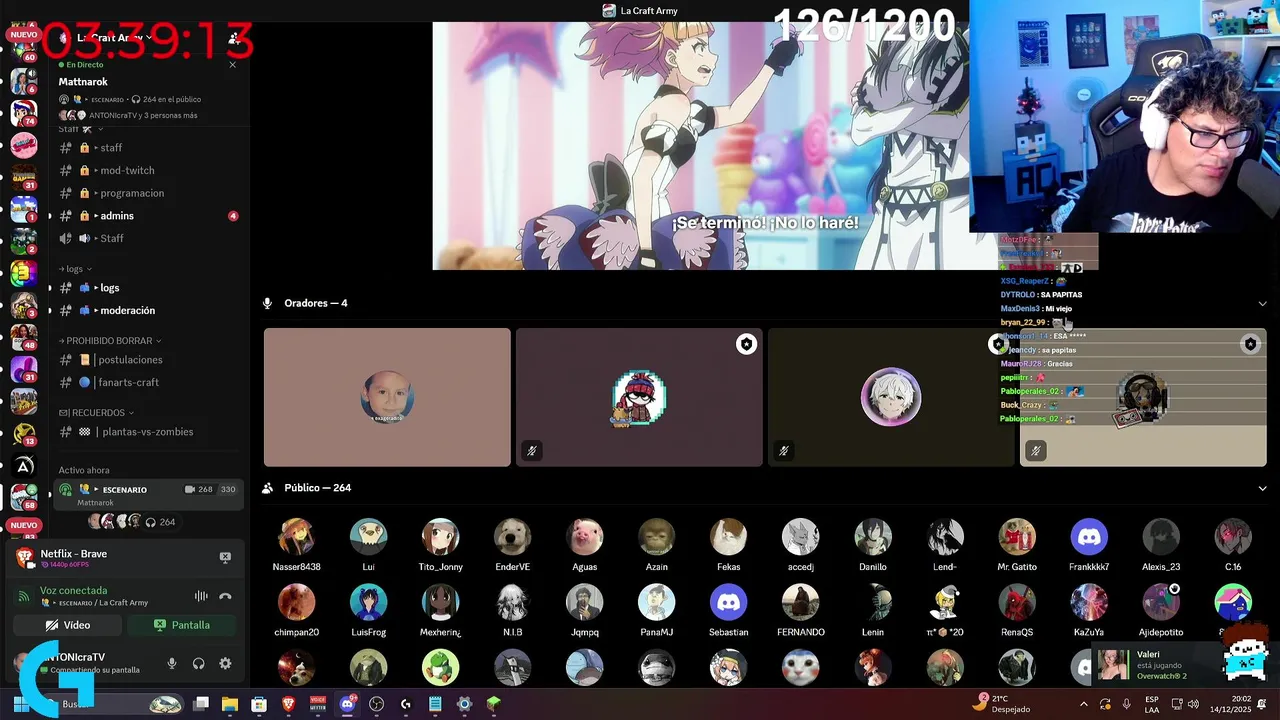Image resolution: width=1280 pixels, height=720 pixels.
Task: Open audience member Mr. Gatito avatar
Action: pos(1017,537)
